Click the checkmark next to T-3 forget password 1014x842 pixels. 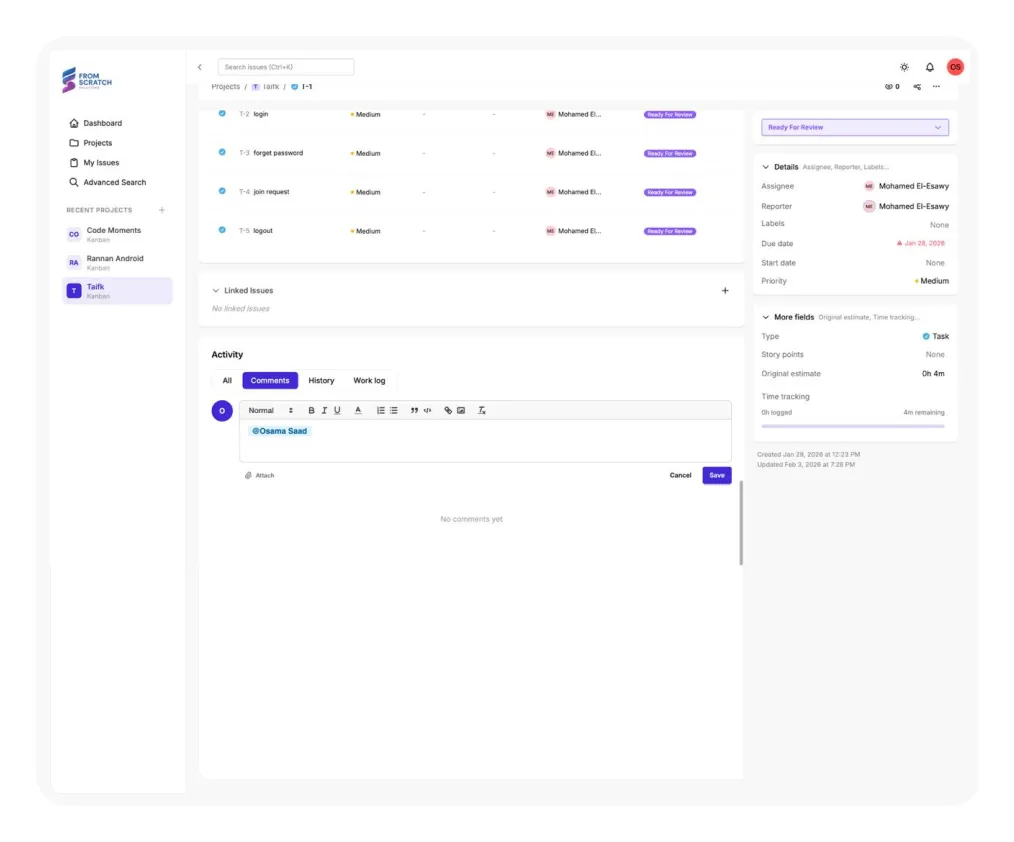(x=222, y=152)
